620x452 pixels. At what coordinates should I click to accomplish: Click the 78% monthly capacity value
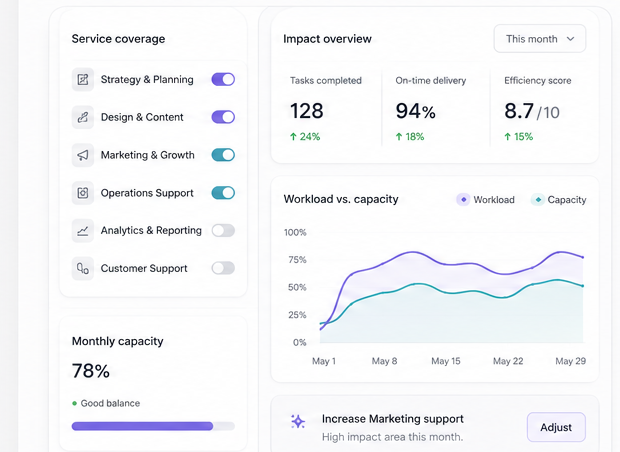91,371
